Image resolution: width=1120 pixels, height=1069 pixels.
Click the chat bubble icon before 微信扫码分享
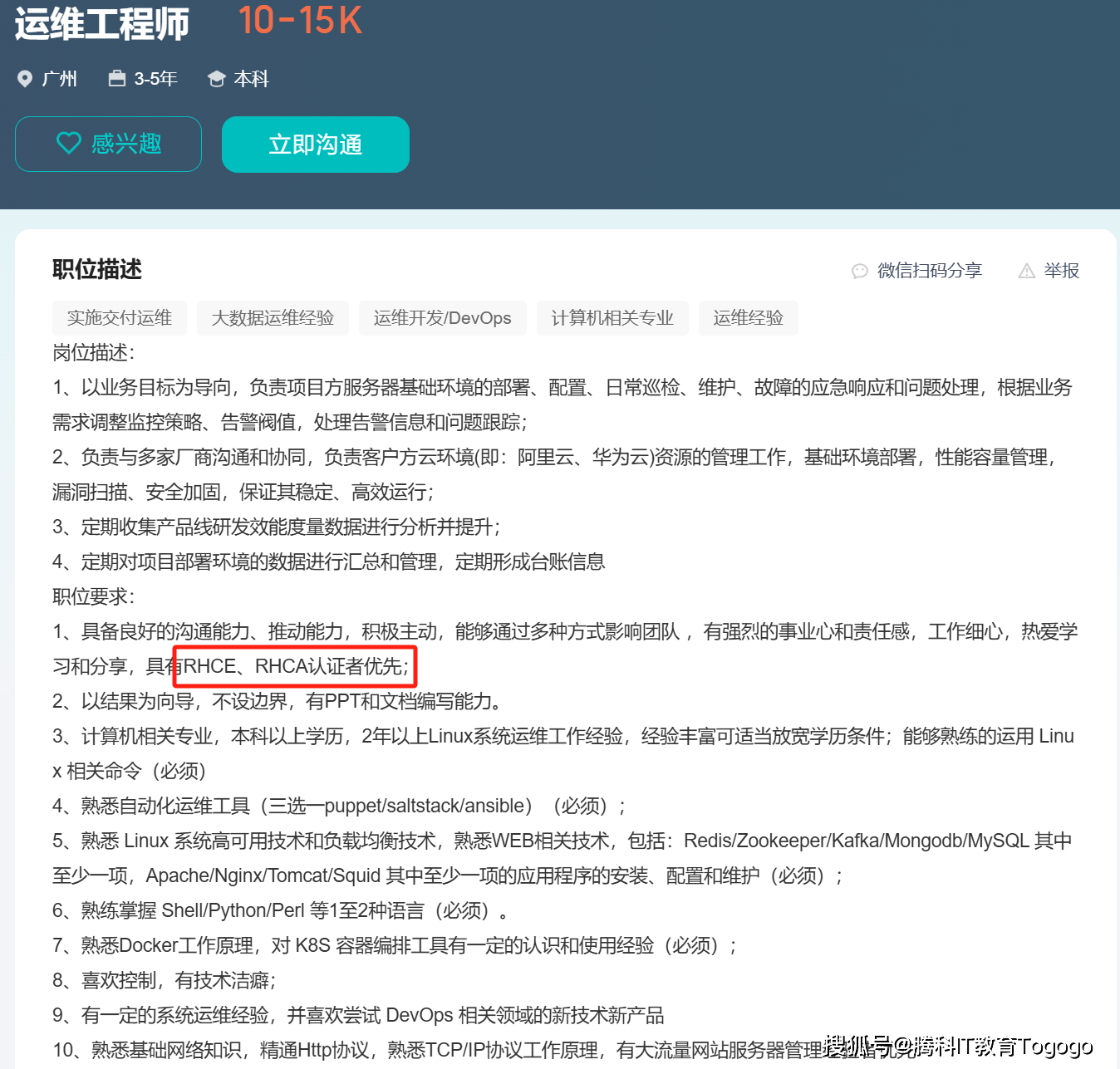860,271
